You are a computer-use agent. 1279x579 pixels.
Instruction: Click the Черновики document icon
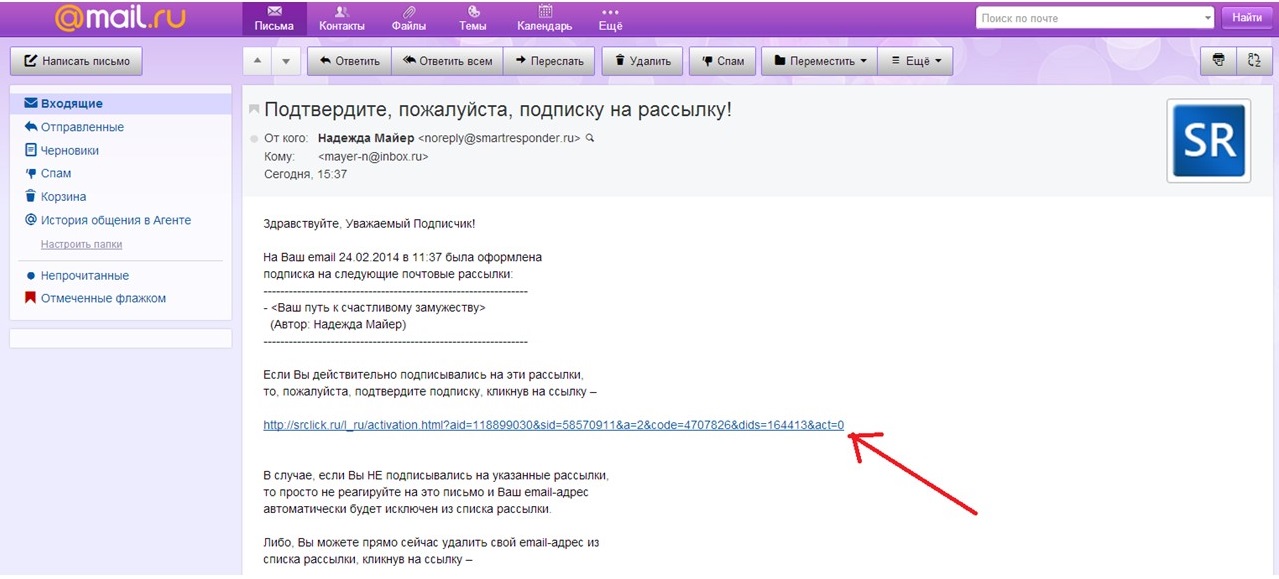(x=31, y=150)
